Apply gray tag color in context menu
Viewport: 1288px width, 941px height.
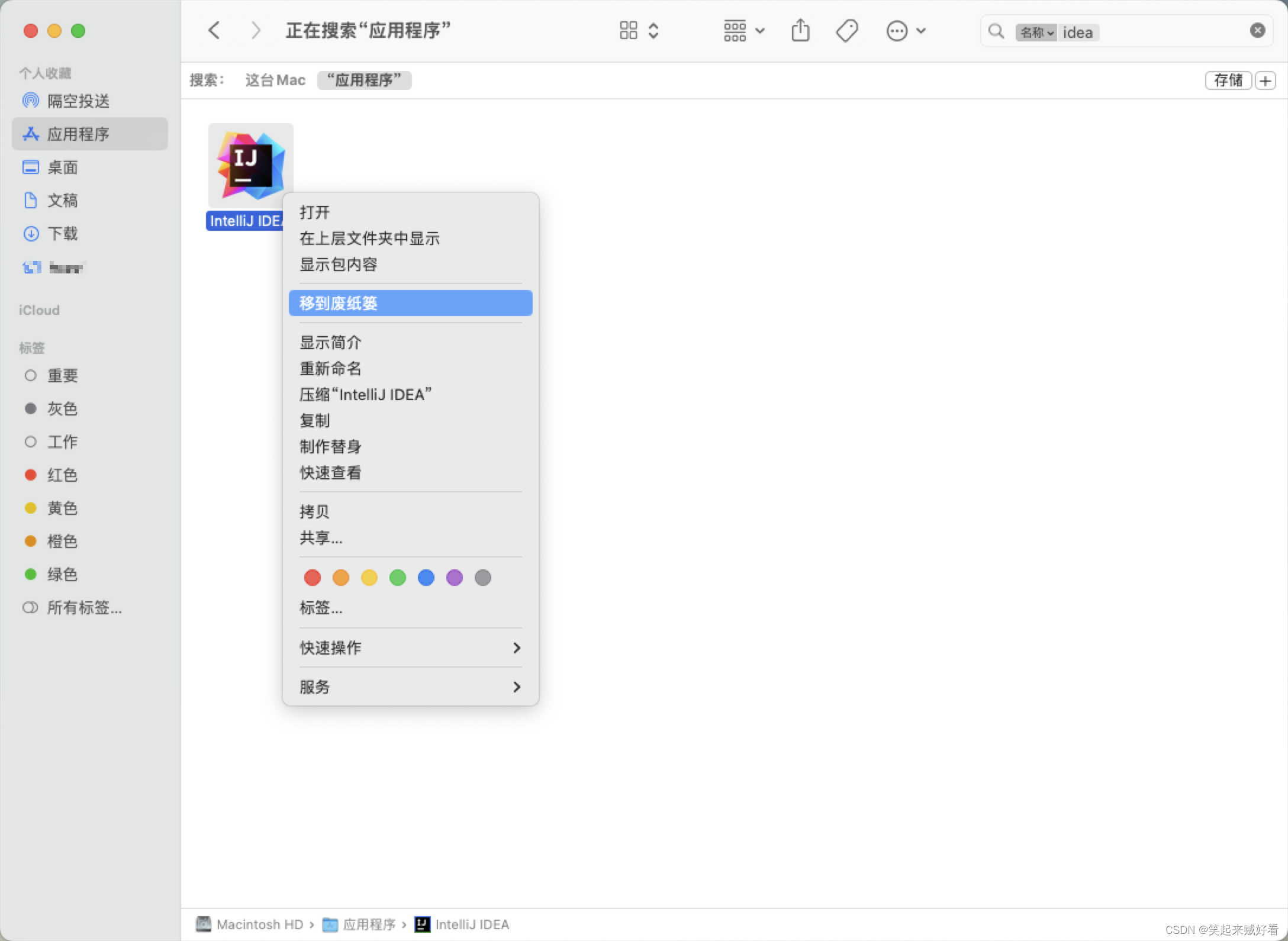tap(483, 578)
